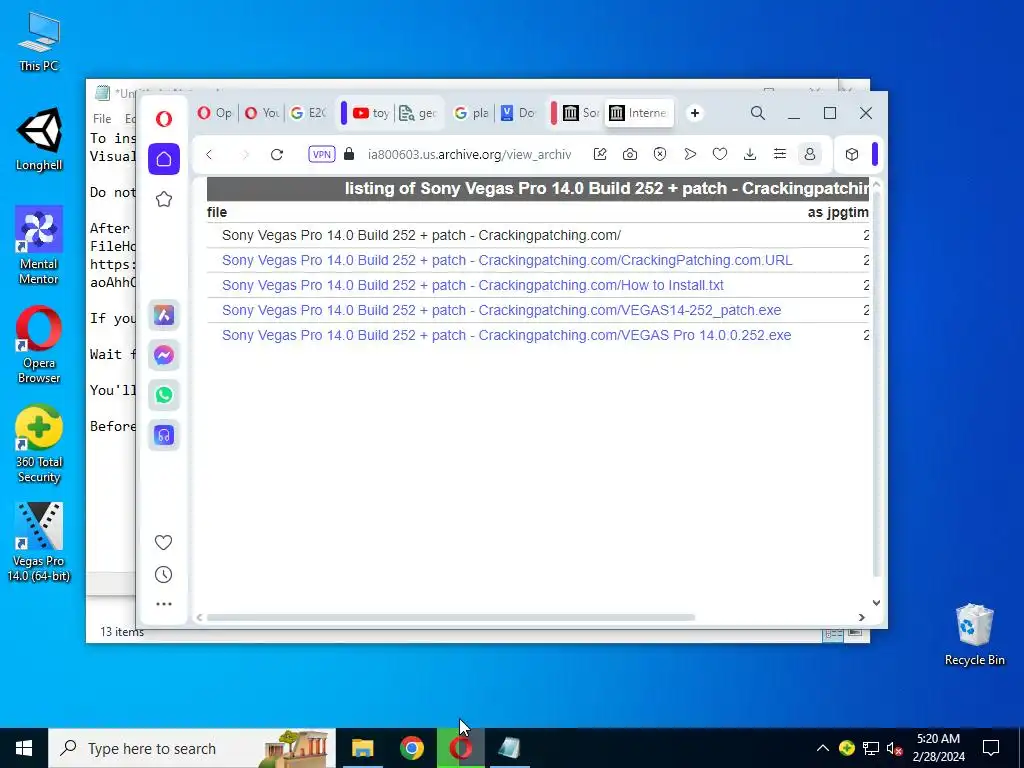
Task: Reload the archive.org page
Action: click(x=277, y=154)
